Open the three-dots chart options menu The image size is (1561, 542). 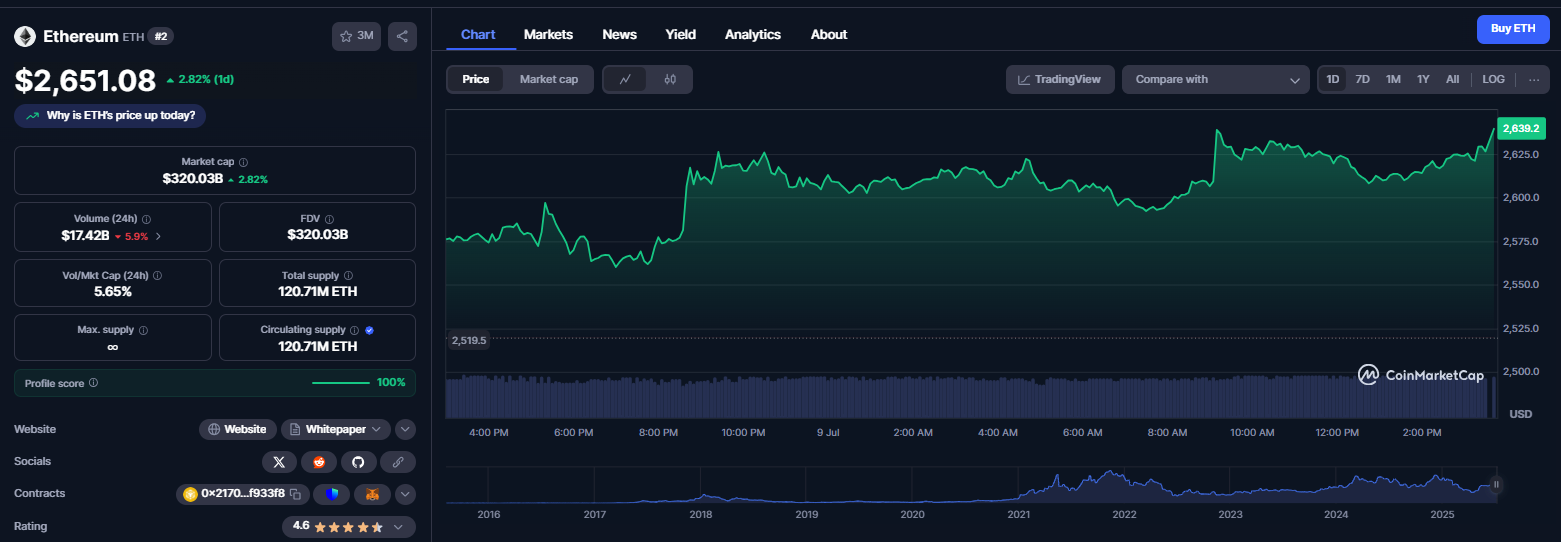pos(1534,79)
